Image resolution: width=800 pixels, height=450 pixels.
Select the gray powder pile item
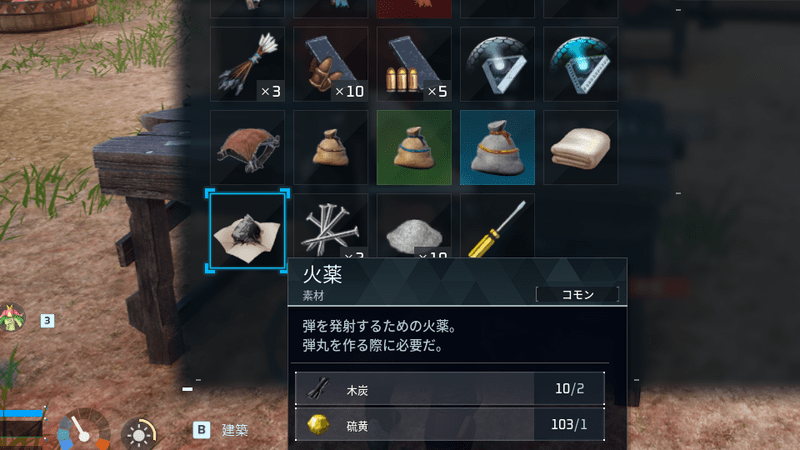pos(414,226)
